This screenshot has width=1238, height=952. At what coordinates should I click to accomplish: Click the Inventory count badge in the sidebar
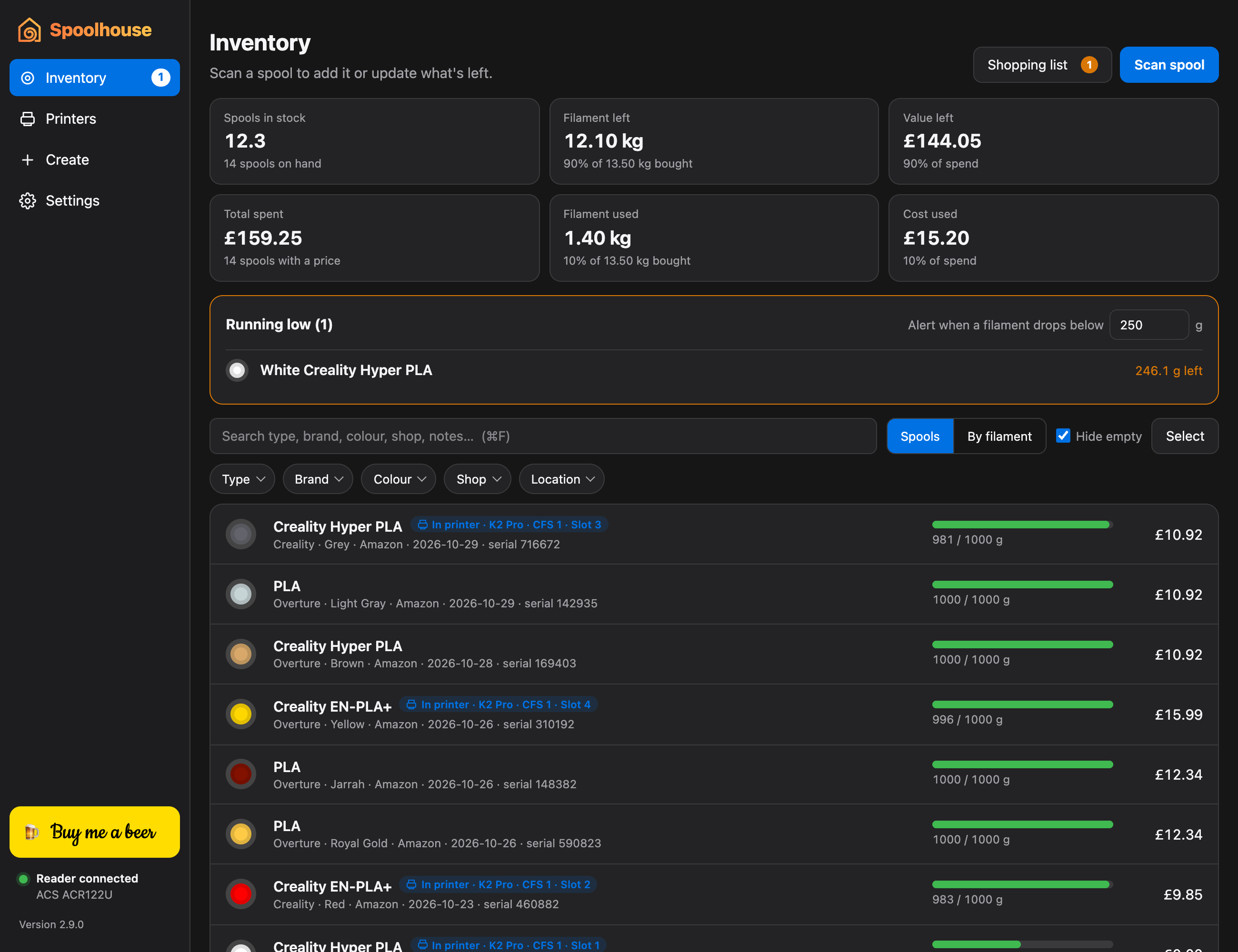[x=160, y=77]
